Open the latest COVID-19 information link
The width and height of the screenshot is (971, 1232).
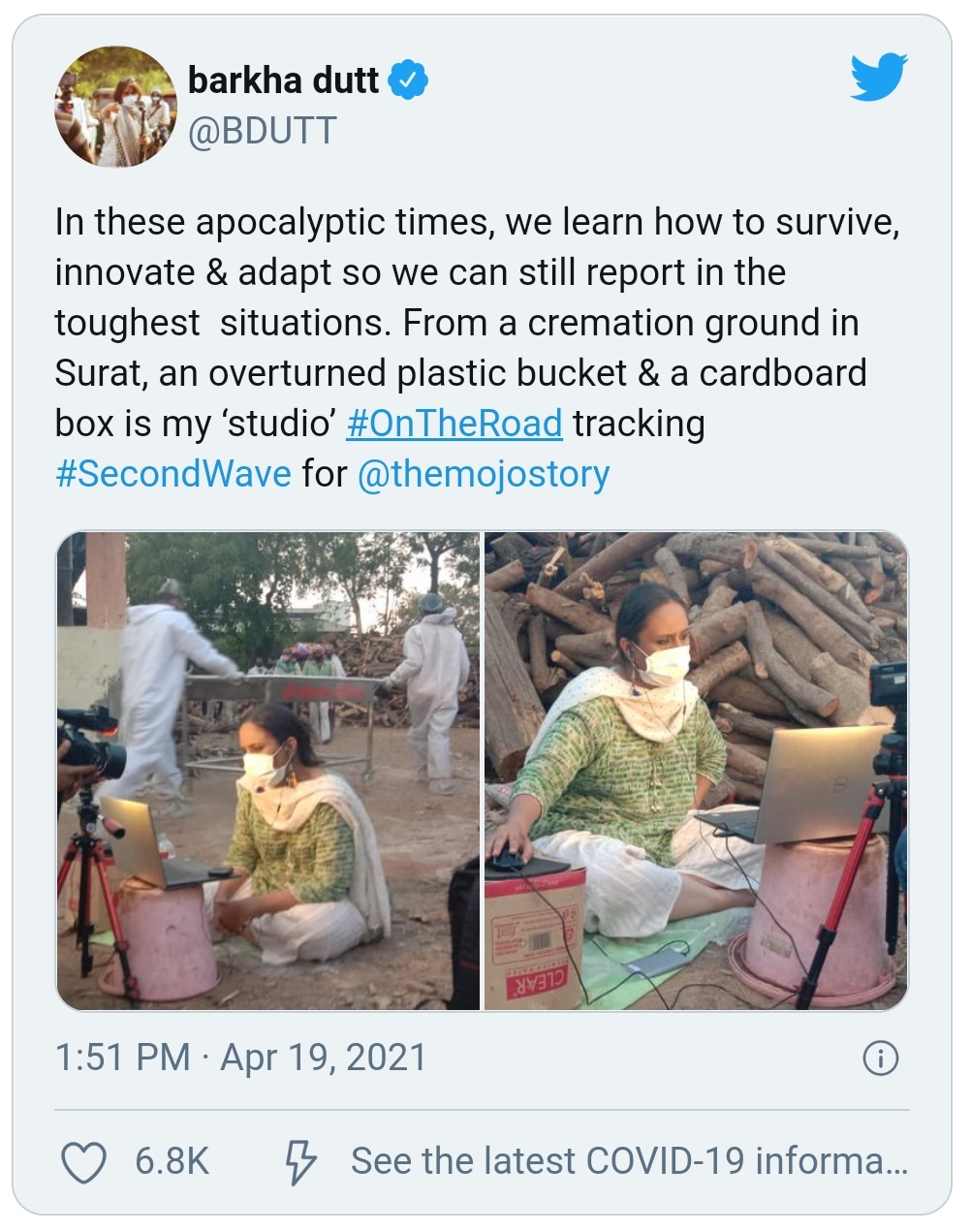[629, 1161]
